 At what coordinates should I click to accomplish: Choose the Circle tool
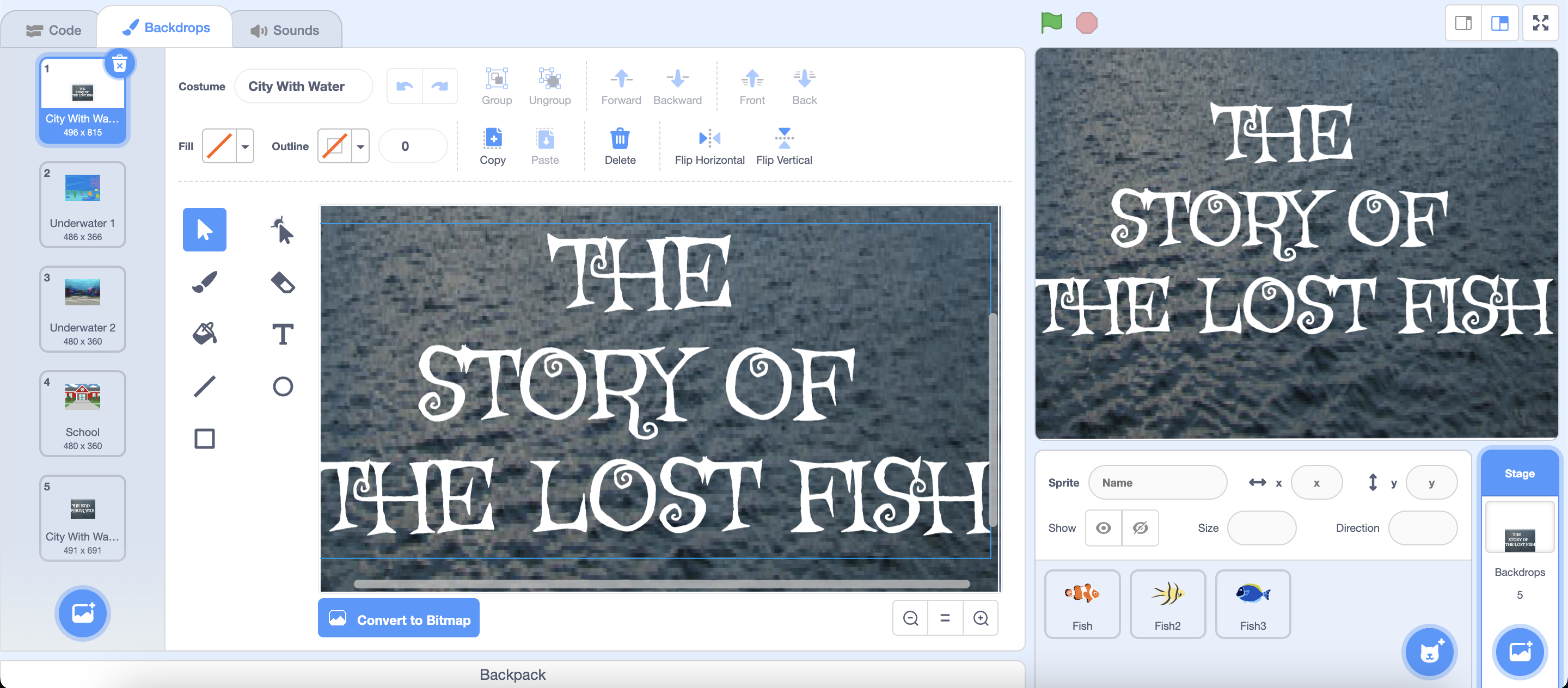click(283, 386)
